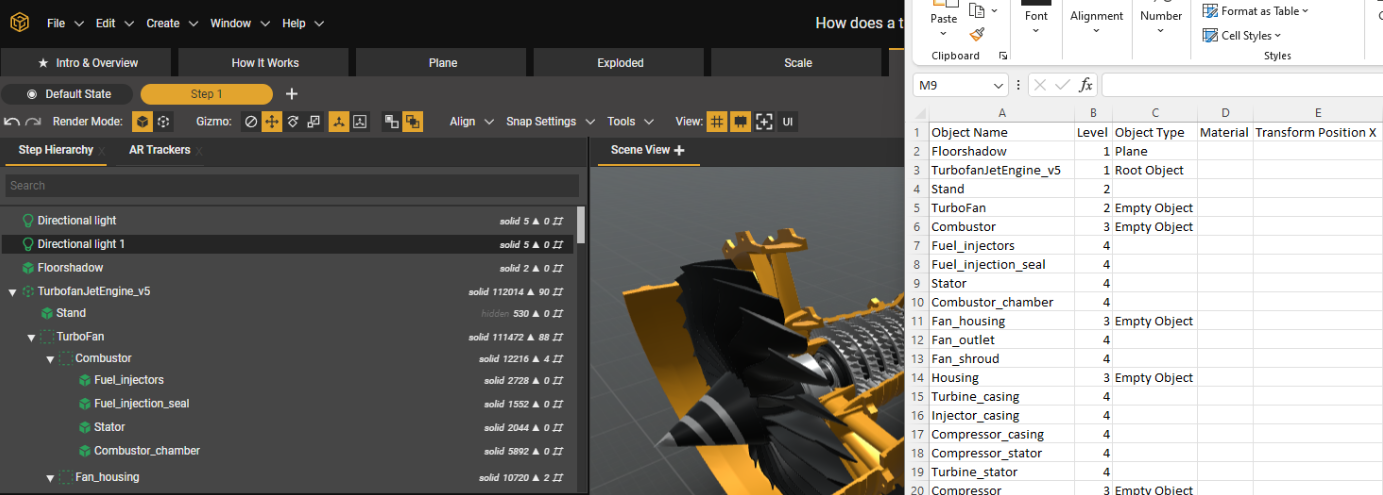Toggle the grid view button

click(716, 122)
